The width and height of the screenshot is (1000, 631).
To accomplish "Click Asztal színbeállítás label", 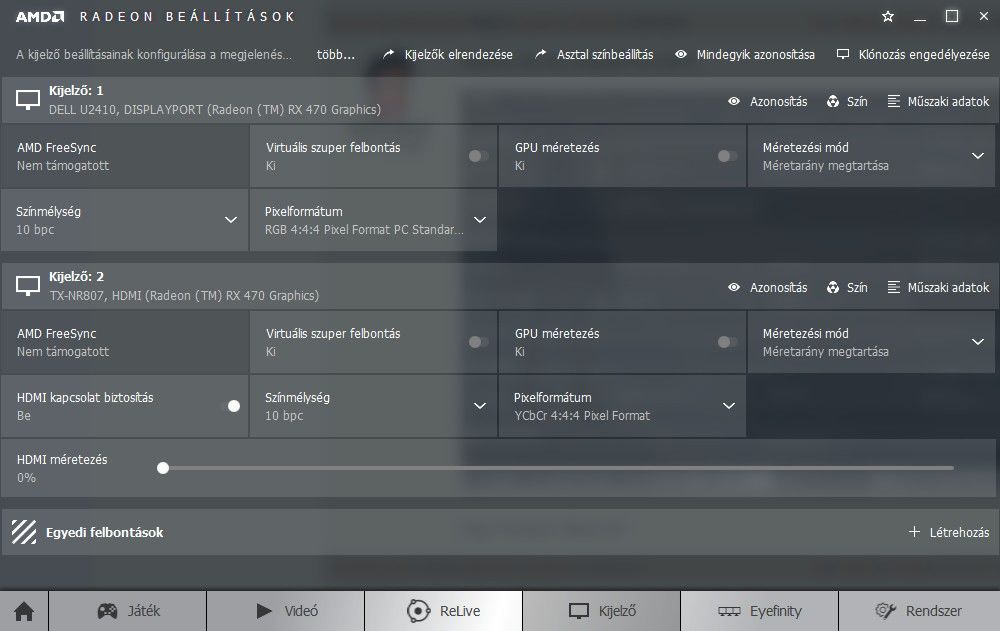I will (605, 55).
